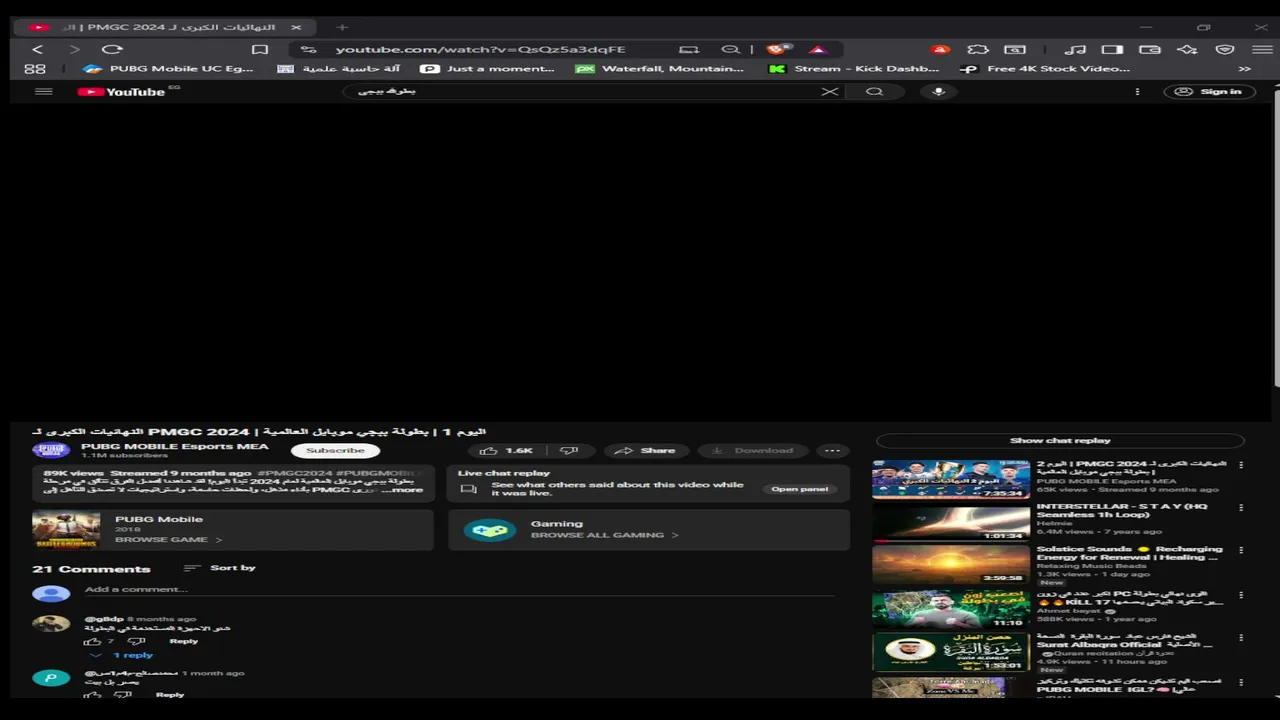Click the page vertical scrollbar
The height and width of the screenshot is (720, 1280).
1276,236
